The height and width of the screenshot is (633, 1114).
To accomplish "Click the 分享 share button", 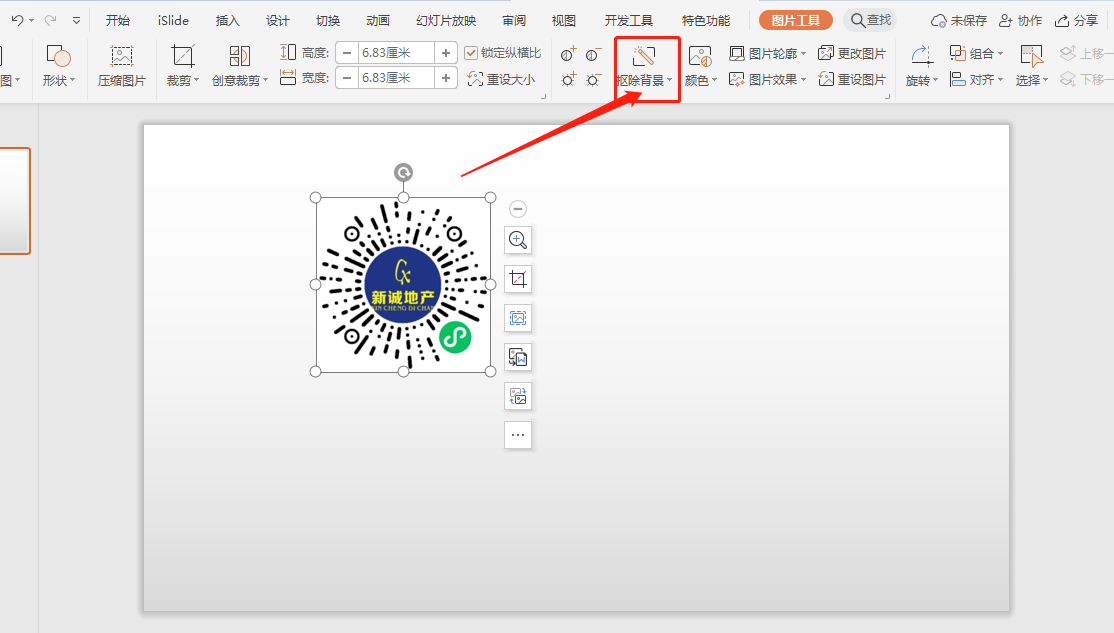I will pos(1076,21).
